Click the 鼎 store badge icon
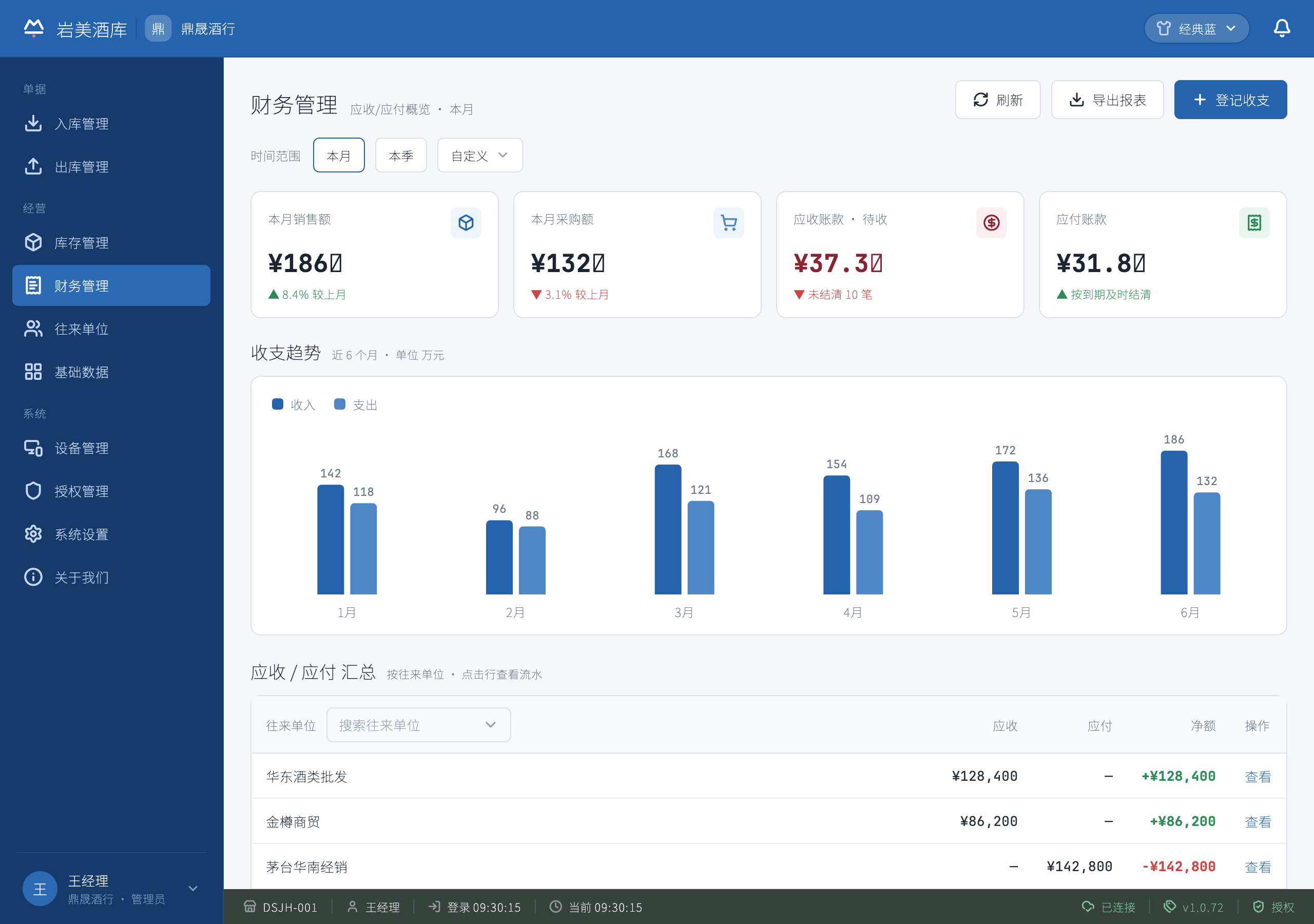The width and height of the screenshot is (1314, 924). coord(158,29)
